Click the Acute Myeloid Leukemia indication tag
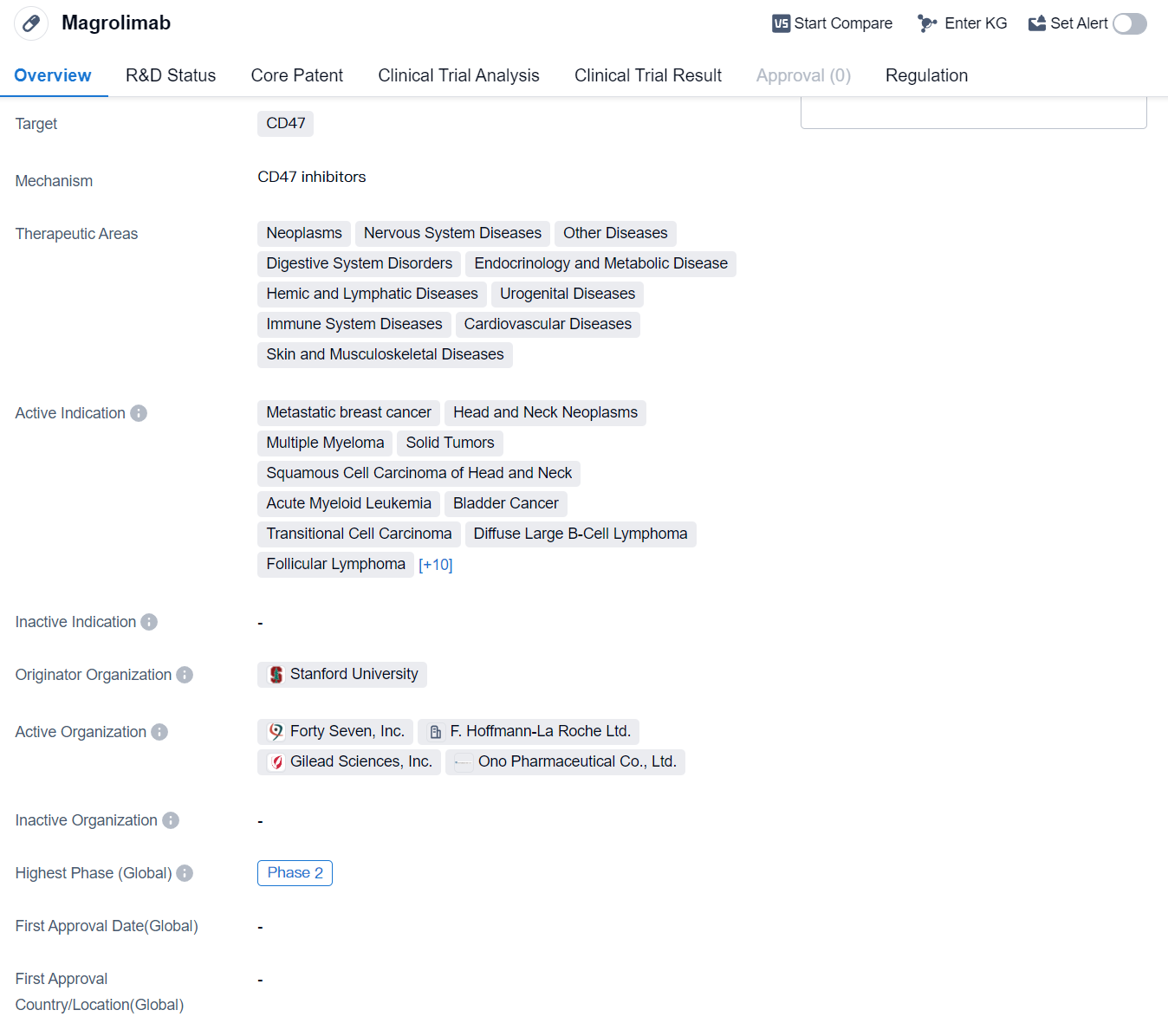1168x1036 pixels. (x=348, y=503)
